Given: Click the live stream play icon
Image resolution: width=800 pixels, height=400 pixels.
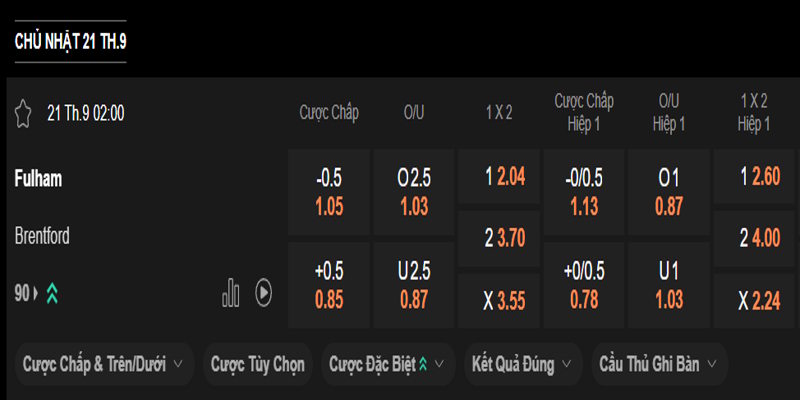Looking at the screenshot, I should coord(263,292).
